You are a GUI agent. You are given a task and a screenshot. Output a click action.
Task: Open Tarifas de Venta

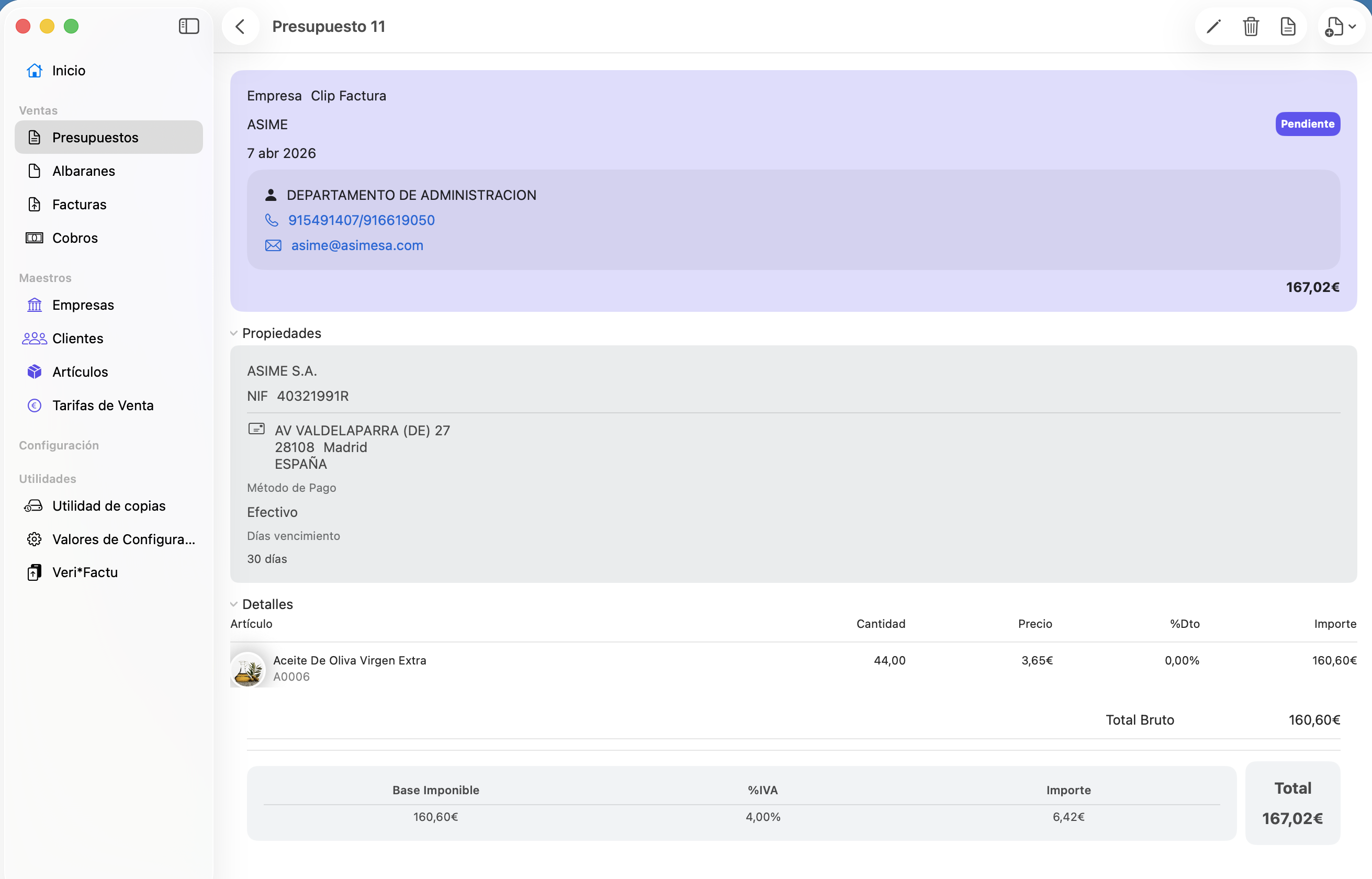(103, 405)
